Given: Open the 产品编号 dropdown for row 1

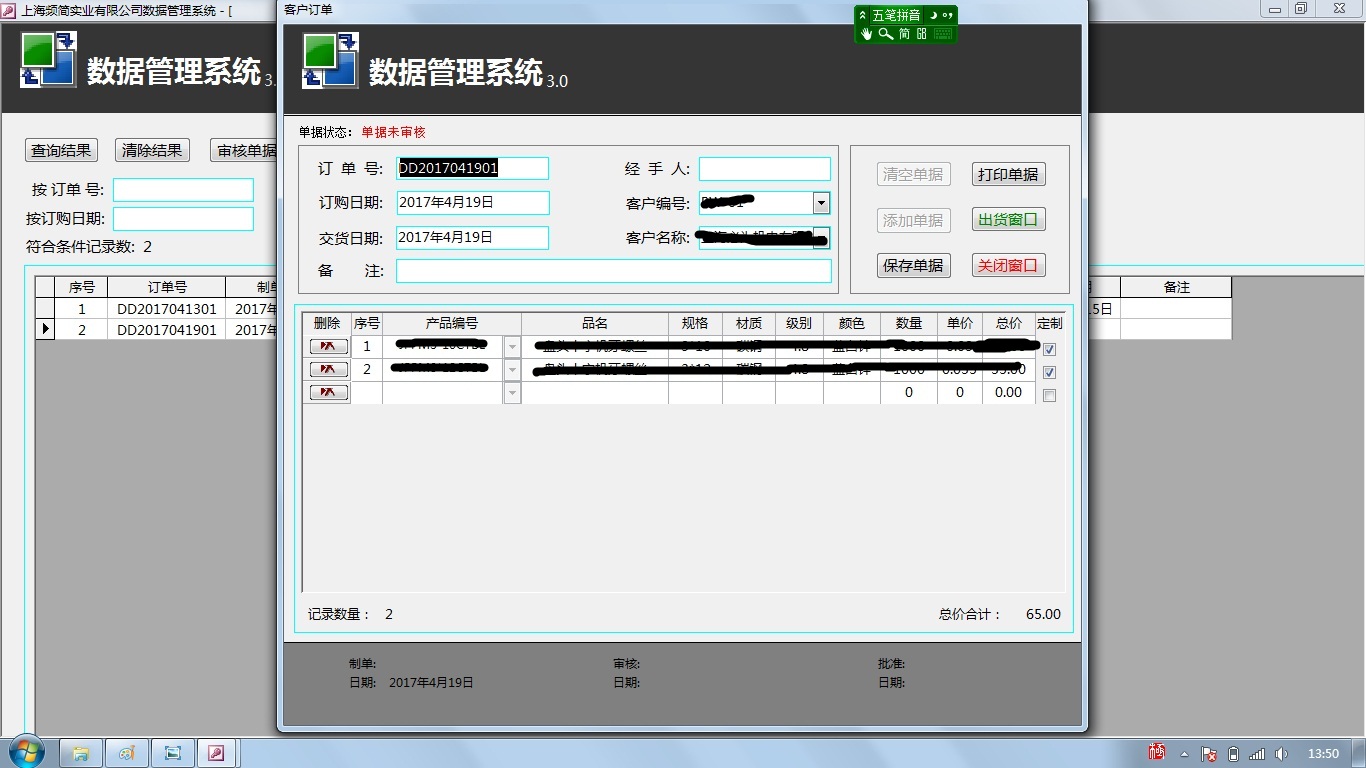Looking at the screenshot, I should pos(512,347).
